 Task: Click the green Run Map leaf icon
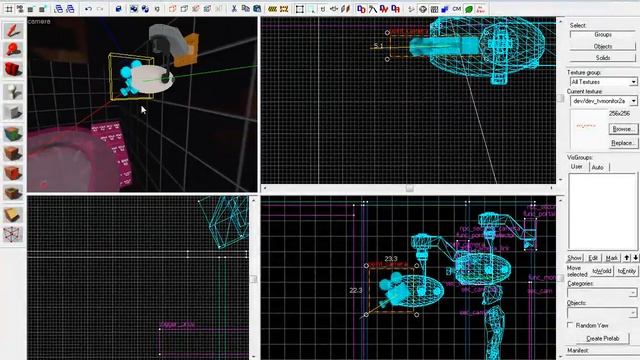(x=469, y=9)
